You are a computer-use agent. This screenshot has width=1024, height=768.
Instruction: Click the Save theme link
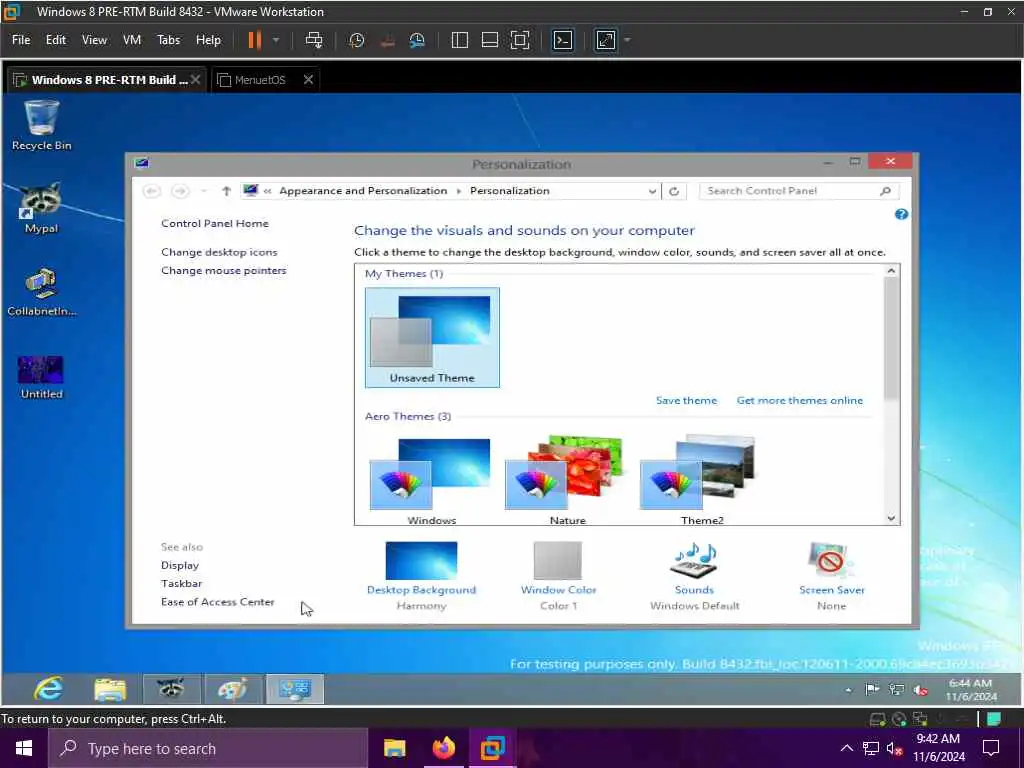tap(686, 400)
